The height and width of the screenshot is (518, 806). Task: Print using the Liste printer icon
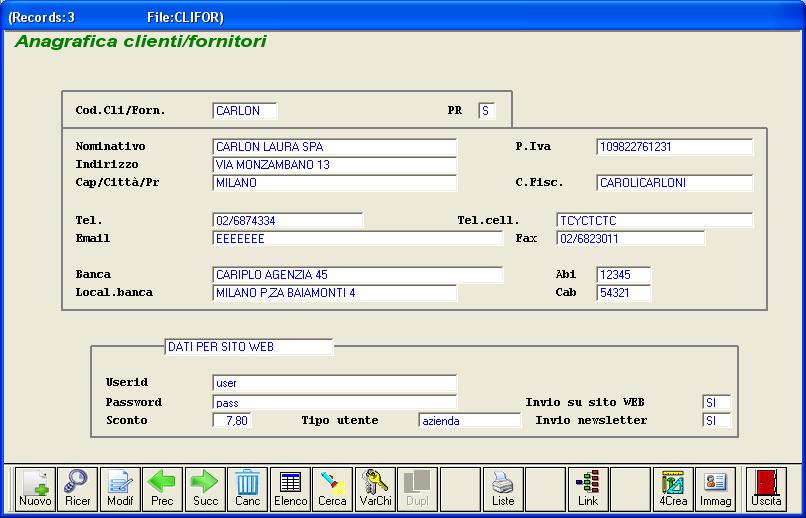point(503,489)
